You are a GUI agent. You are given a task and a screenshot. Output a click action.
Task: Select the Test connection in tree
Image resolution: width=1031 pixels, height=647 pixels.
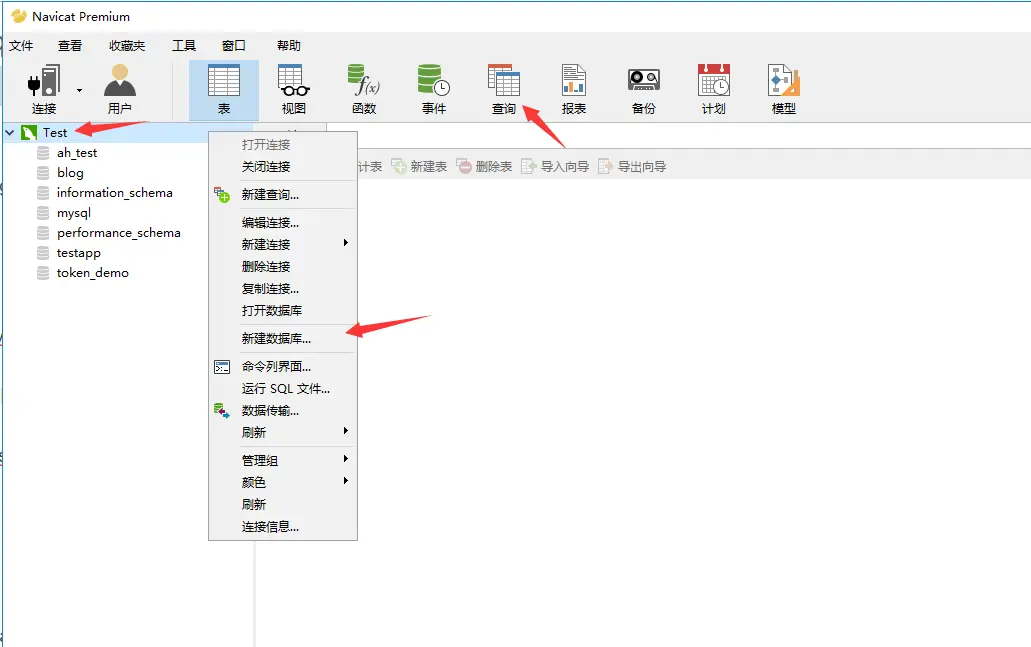click(55, 133)
